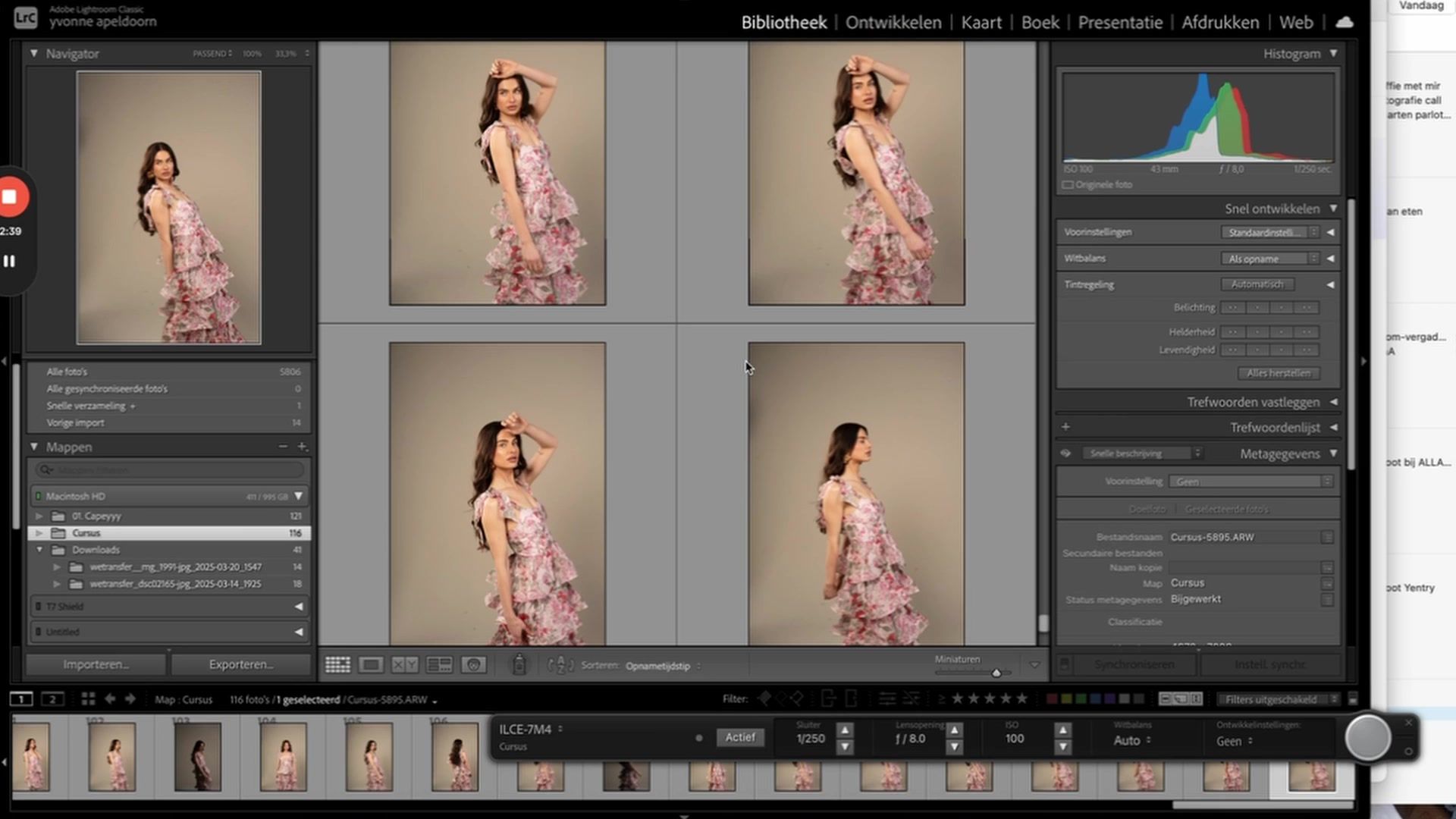Enable the Originele foto checkbox
The image size is (1456, 819).
pyautogui.click(x=1068, y=185)
